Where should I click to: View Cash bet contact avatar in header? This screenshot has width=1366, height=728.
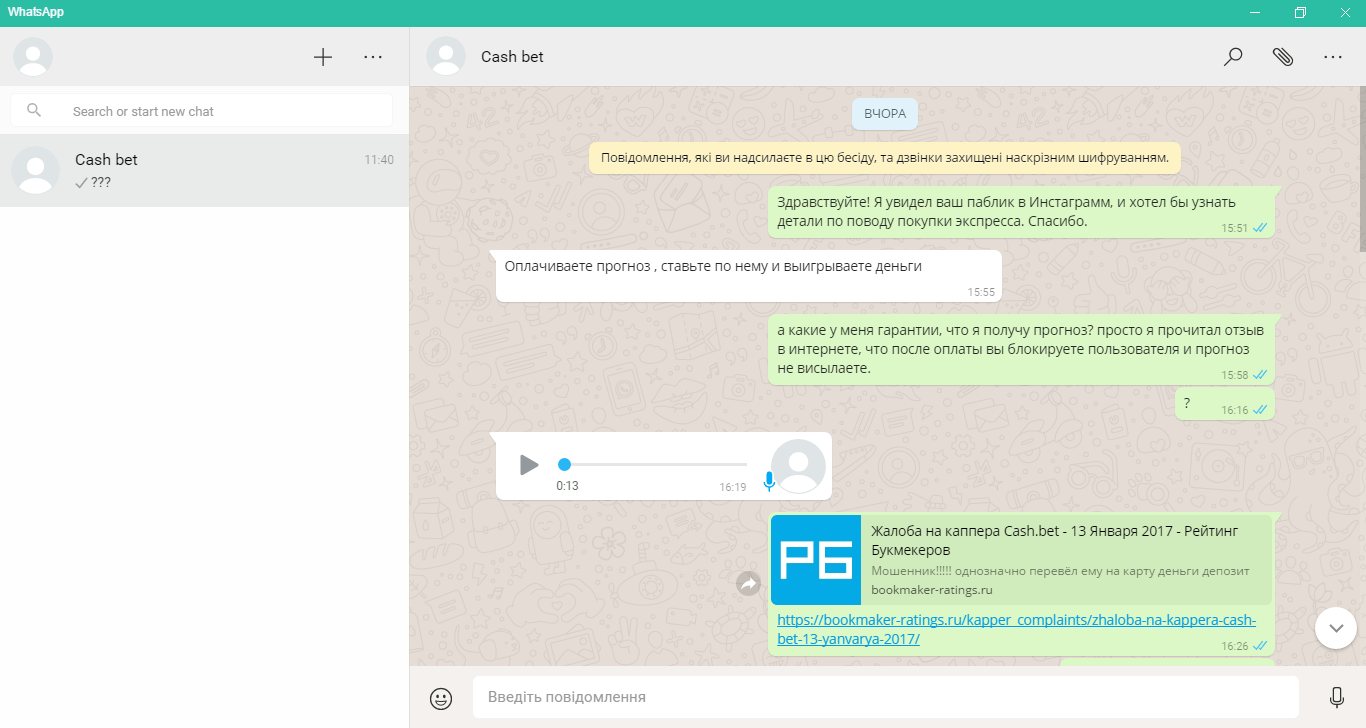pyautogui.click(x=446, y=57)
